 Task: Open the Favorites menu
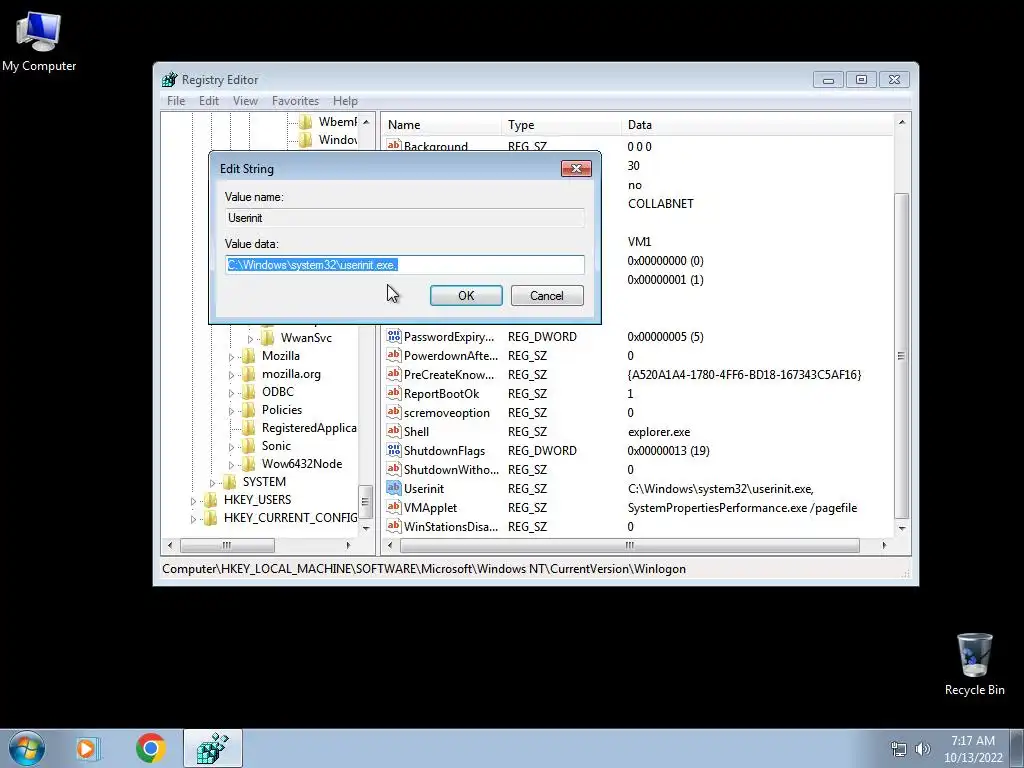click(295, 101)
